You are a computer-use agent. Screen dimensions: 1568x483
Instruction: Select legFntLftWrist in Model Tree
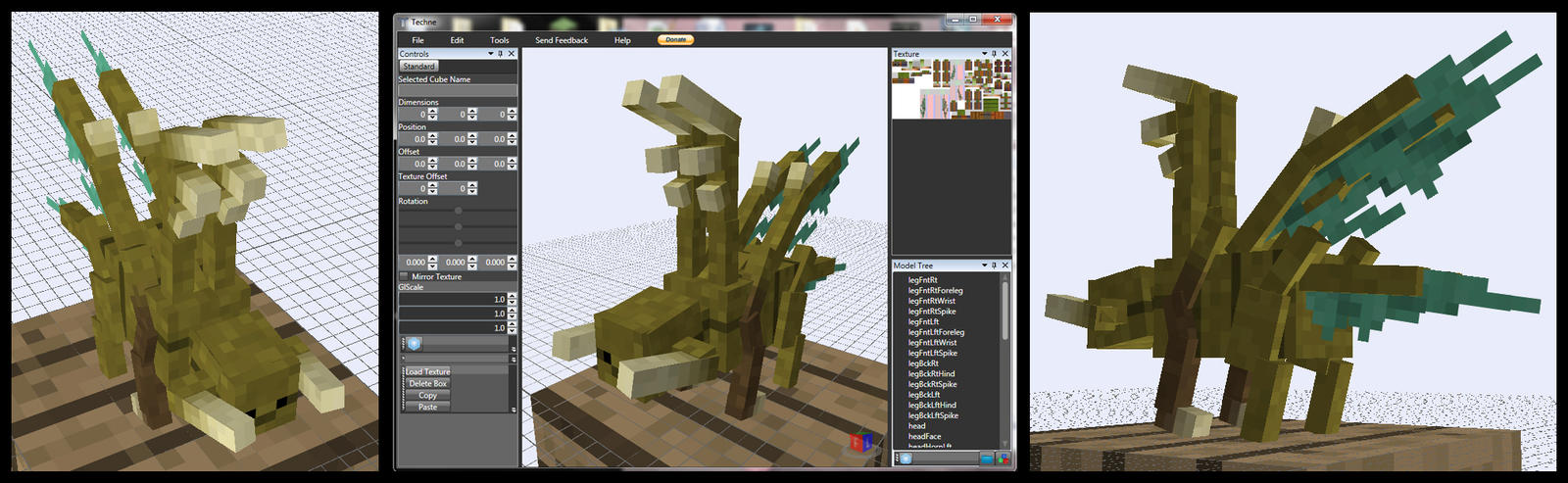pyautogui.click(x=932, y=343)
